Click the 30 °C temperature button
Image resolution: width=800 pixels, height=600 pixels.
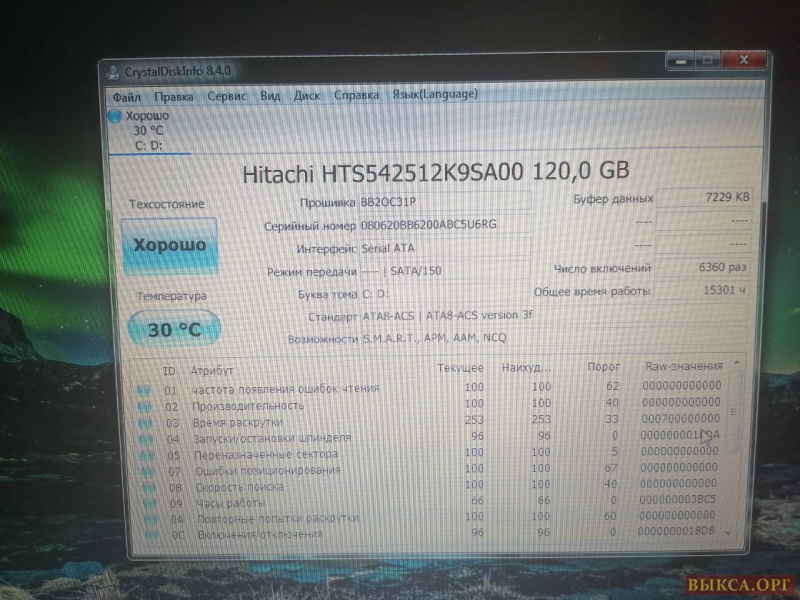coord(169,329)
